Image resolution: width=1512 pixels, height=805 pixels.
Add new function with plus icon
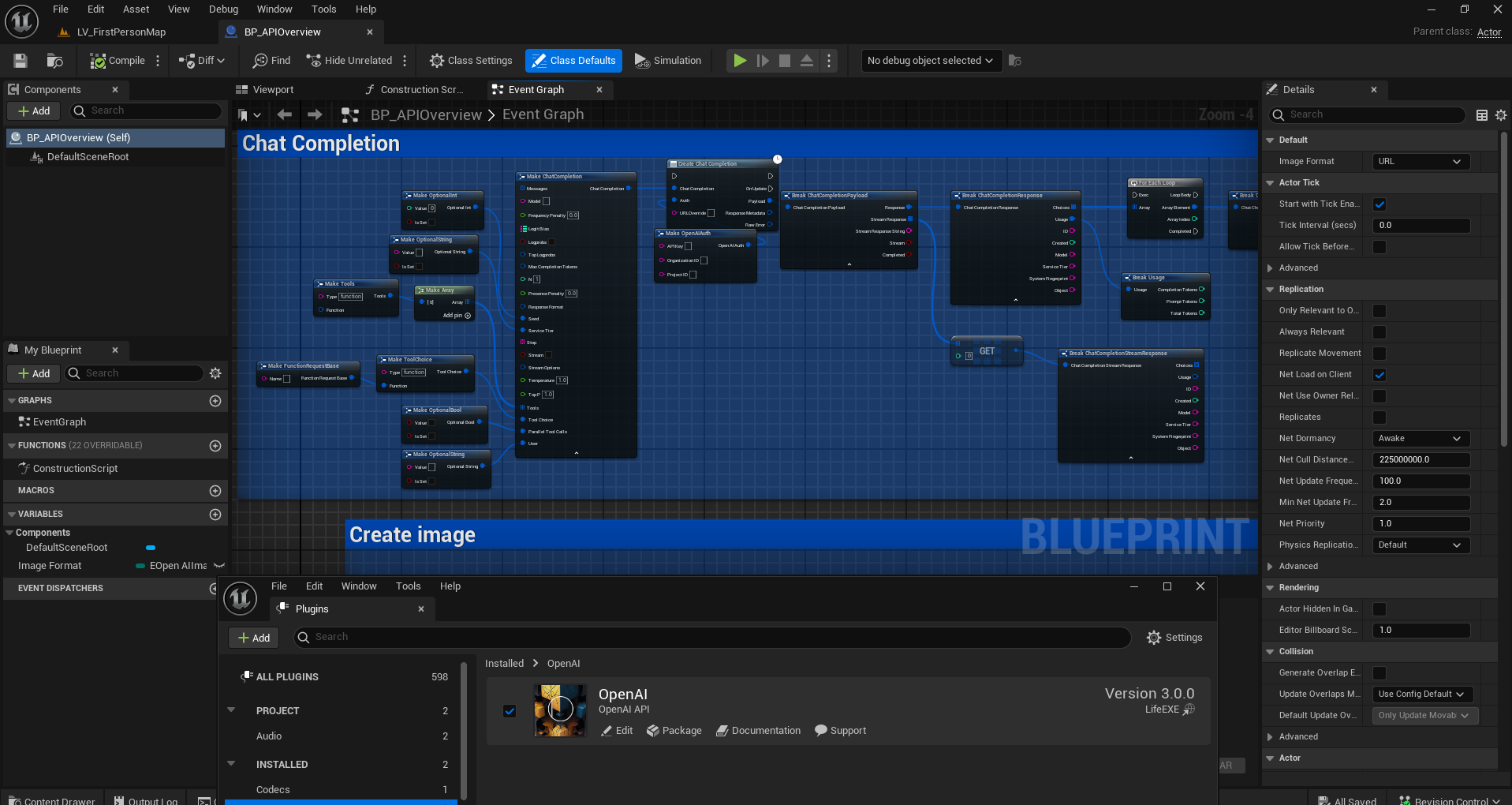215,446
